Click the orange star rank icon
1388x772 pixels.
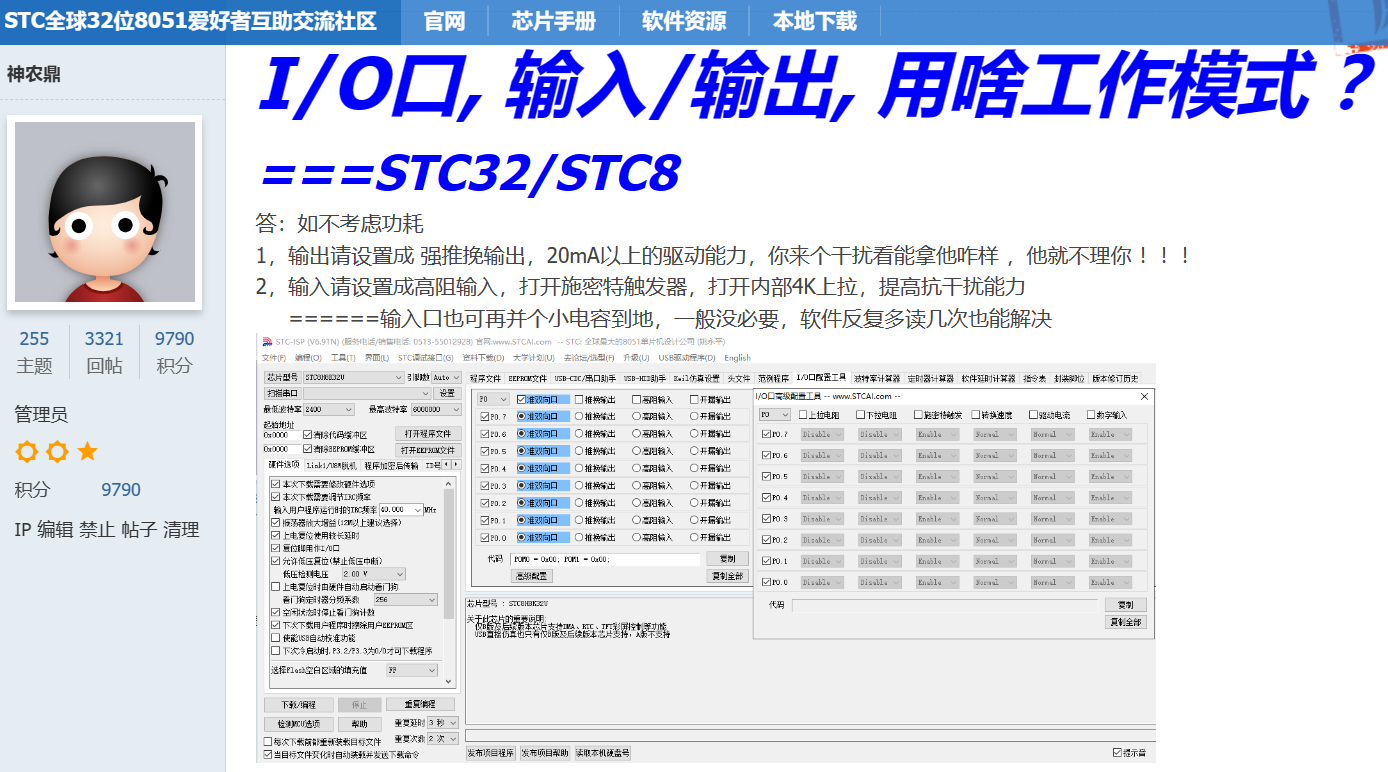88,452
